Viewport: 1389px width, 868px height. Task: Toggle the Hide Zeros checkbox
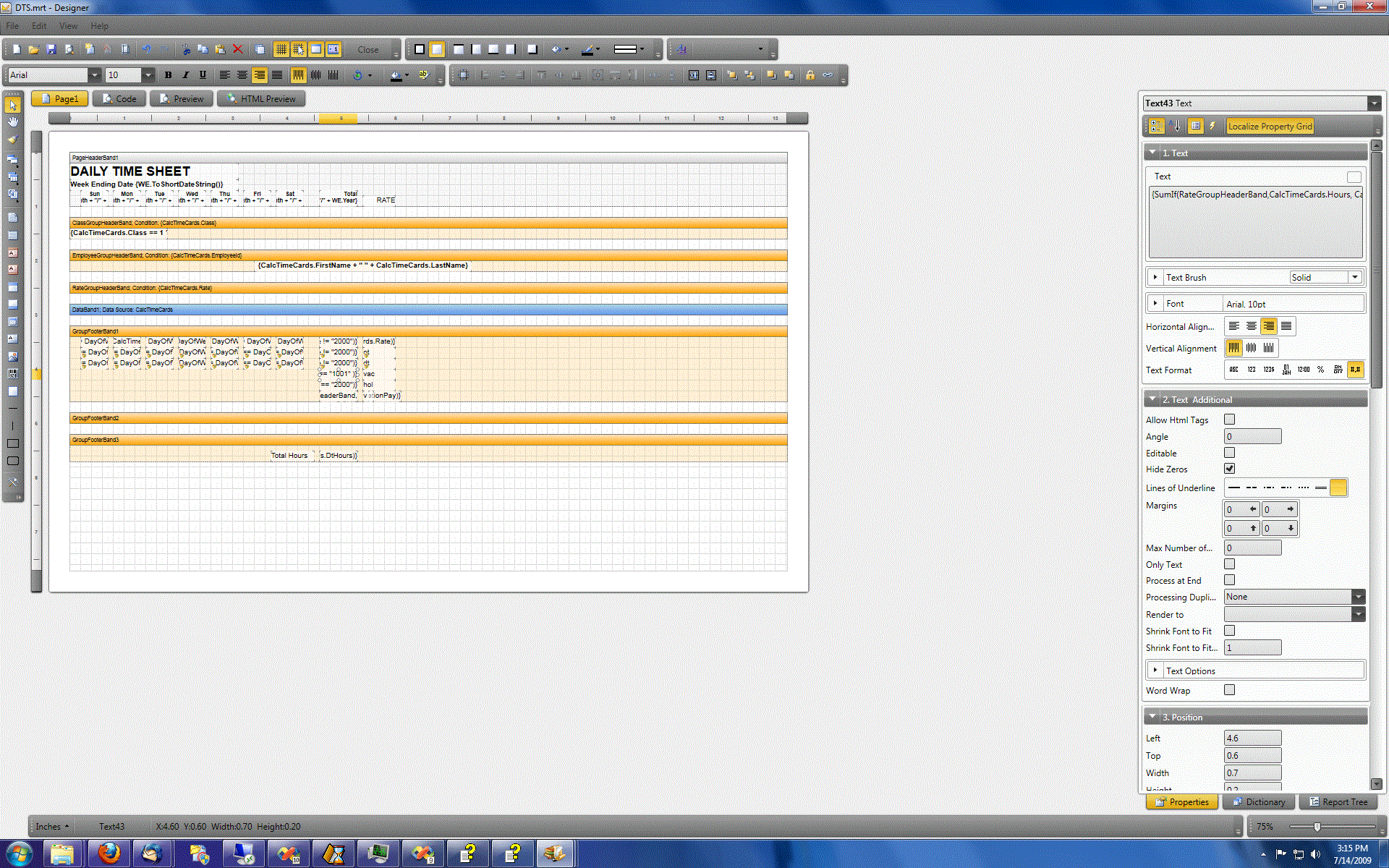pyautogui.click(x=1229, y=468)
